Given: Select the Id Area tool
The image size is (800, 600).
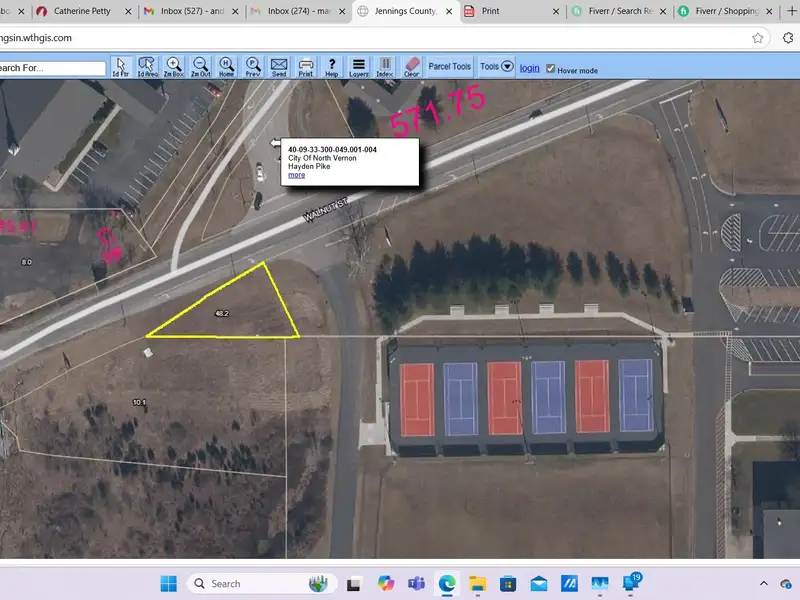Looking at the screenshot, I should click(x=147, y=67).
